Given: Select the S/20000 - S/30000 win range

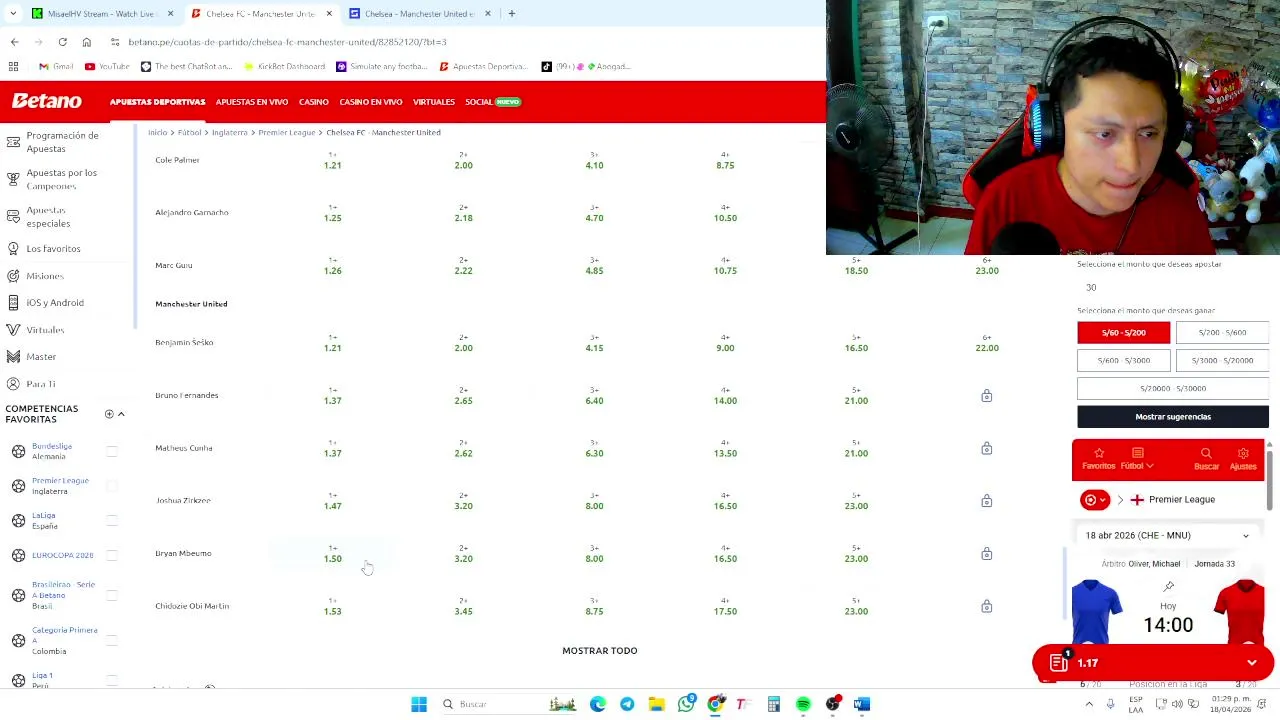Looking at the screenshot, I should coord(1173,388).
